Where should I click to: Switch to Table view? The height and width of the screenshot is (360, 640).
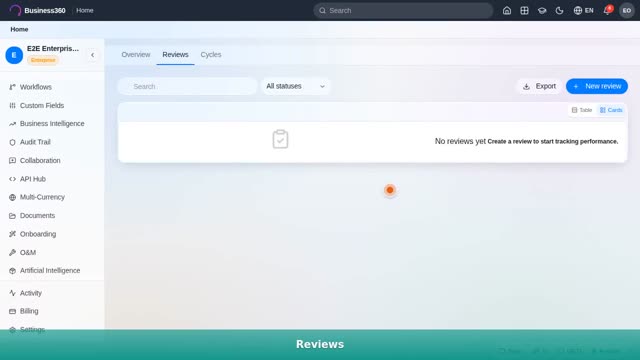pos(582,110)
